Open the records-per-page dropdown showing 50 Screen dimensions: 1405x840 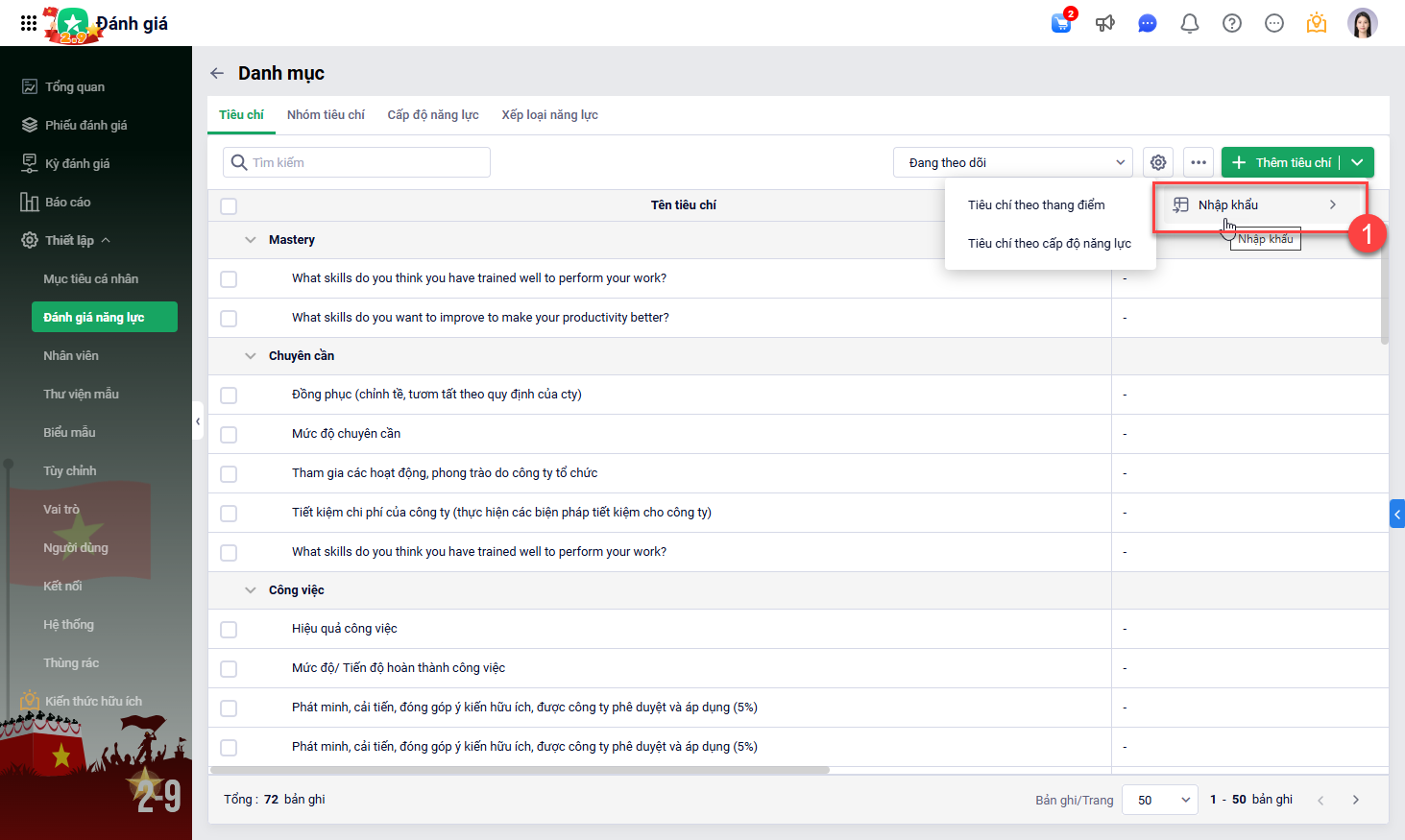(x=1159, y=800)
